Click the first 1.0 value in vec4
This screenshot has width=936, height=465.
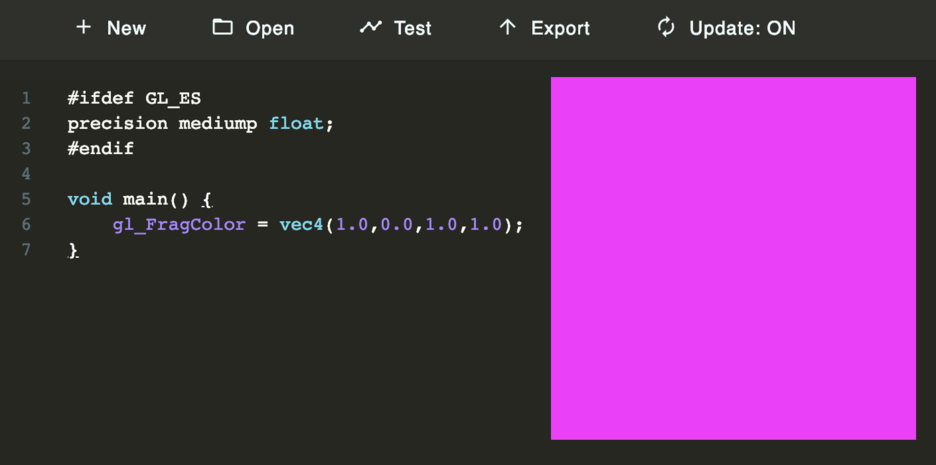coord(352,224)
